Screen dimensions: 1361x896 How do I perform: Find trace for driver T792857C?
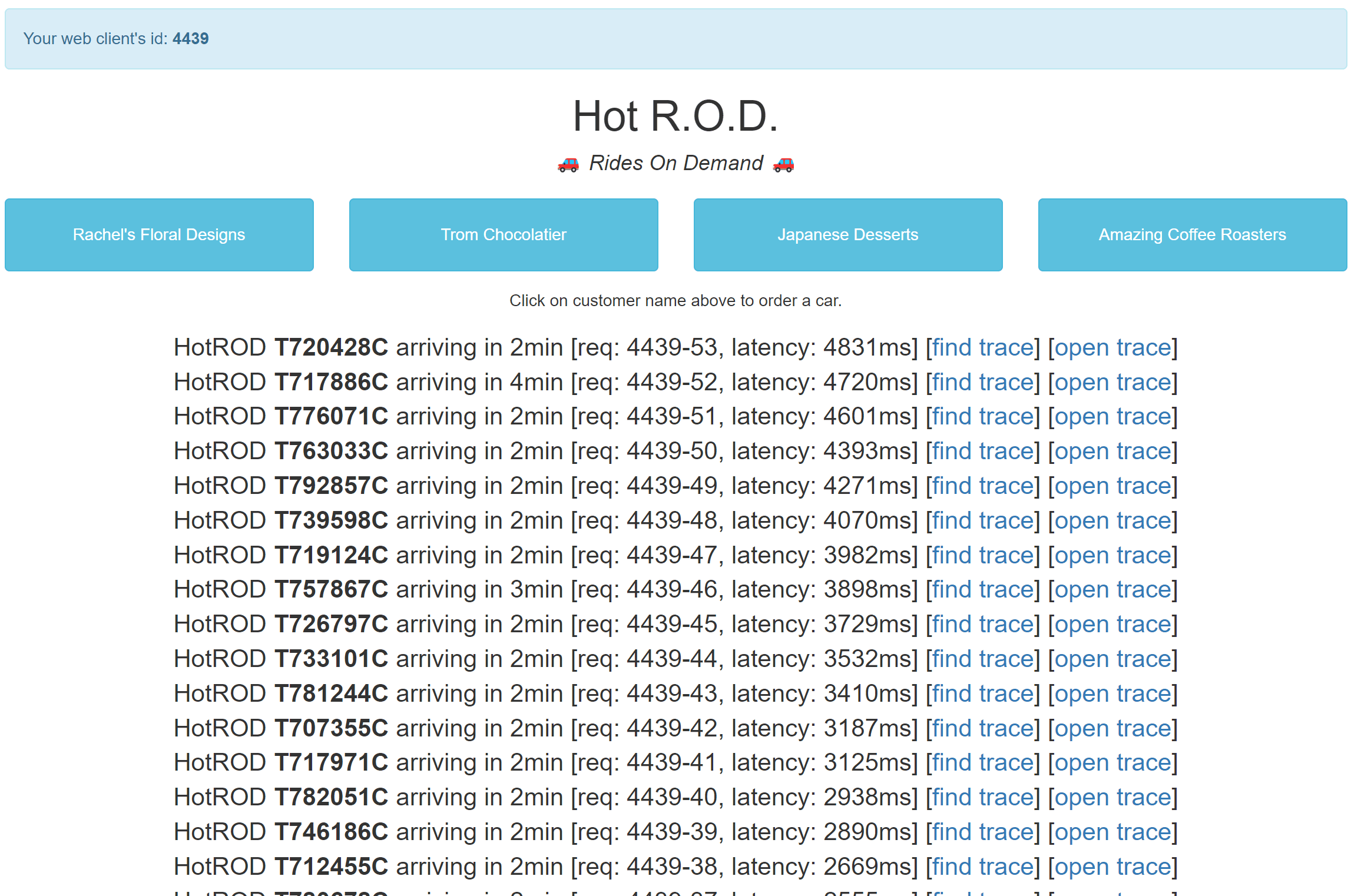[x=983, y=486]
